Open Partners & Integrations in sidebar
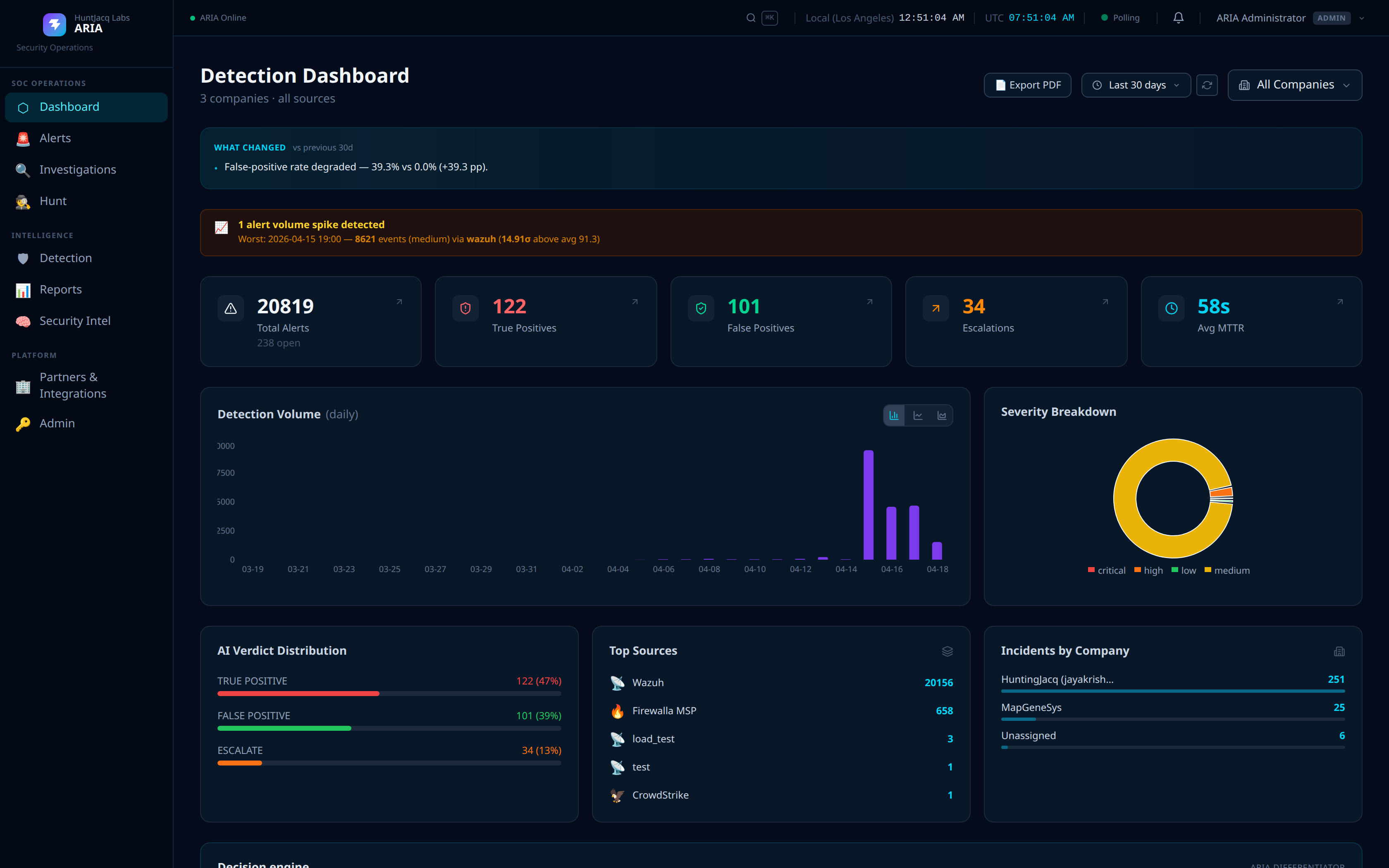The height and width of the screenshot is (868, 1389). coord(86,385)
